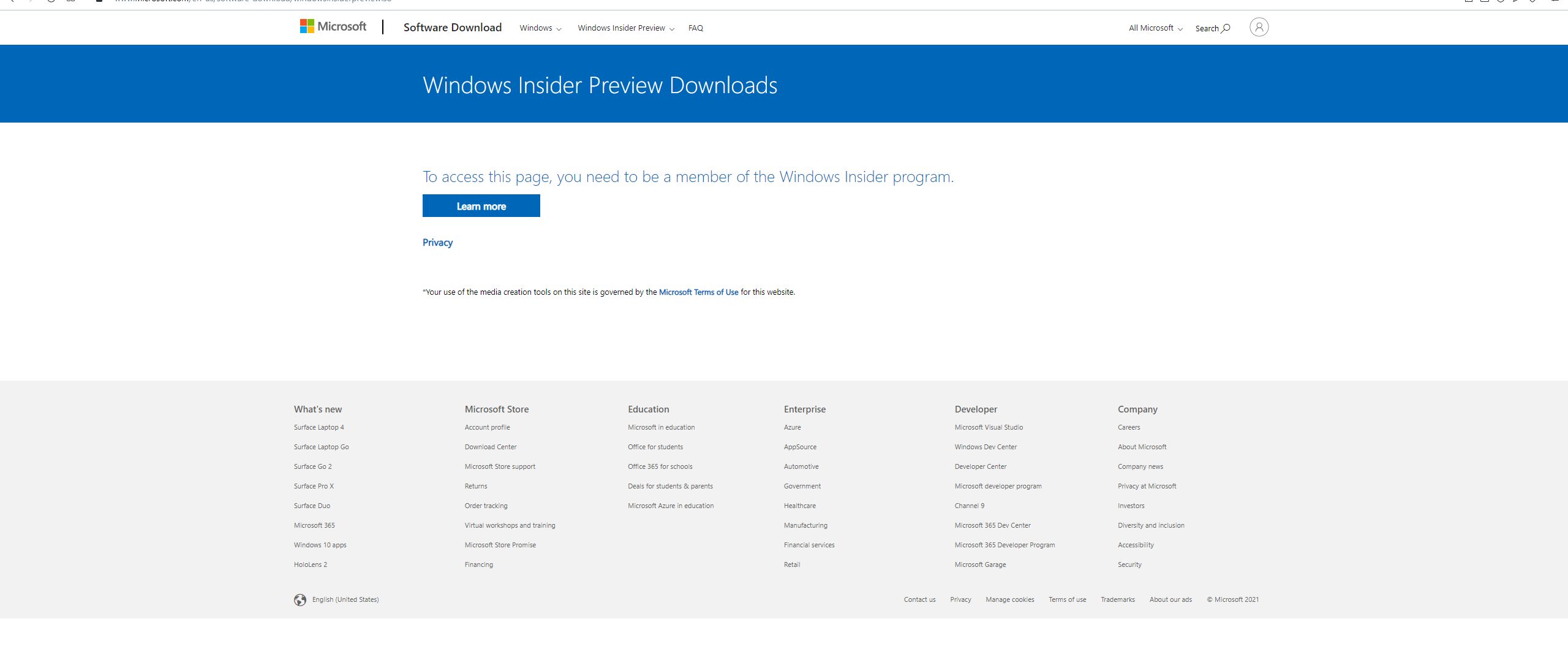Open Microsoft 365 link under What's new
The width and height of the screenshot is (1568, 646).
[x=315, y=526]
